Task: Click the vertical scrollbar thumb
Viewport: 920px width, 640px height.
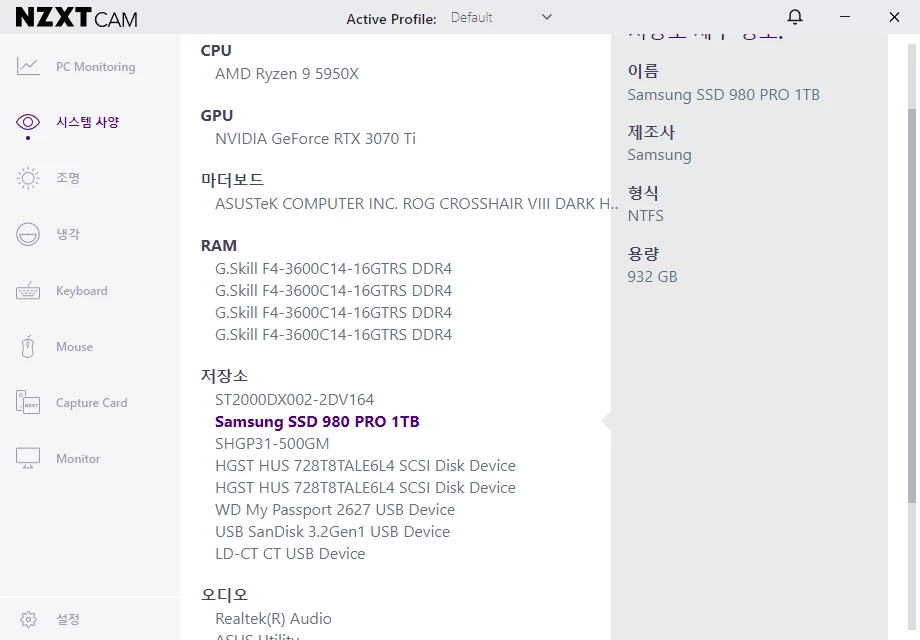Action: (x=911, y=305)
